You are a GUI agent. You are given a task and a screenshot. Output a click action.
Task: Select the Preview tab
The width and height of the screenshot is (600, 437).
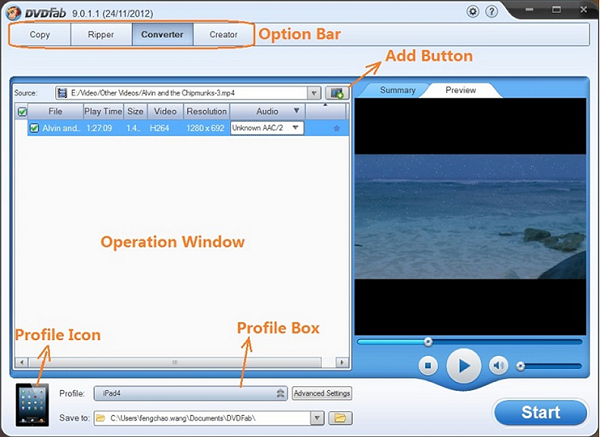460,90
